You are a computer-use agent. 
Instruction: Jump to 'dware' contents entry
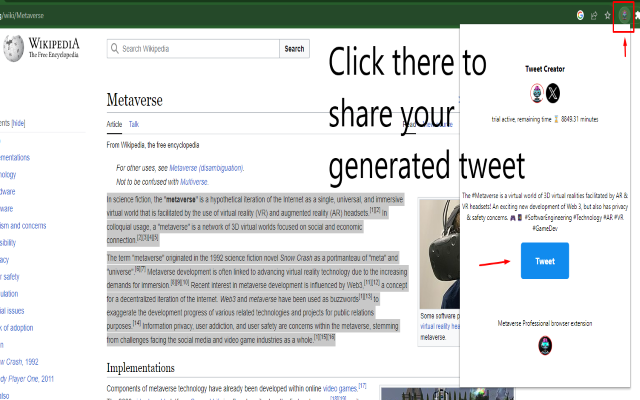point(8,191)
